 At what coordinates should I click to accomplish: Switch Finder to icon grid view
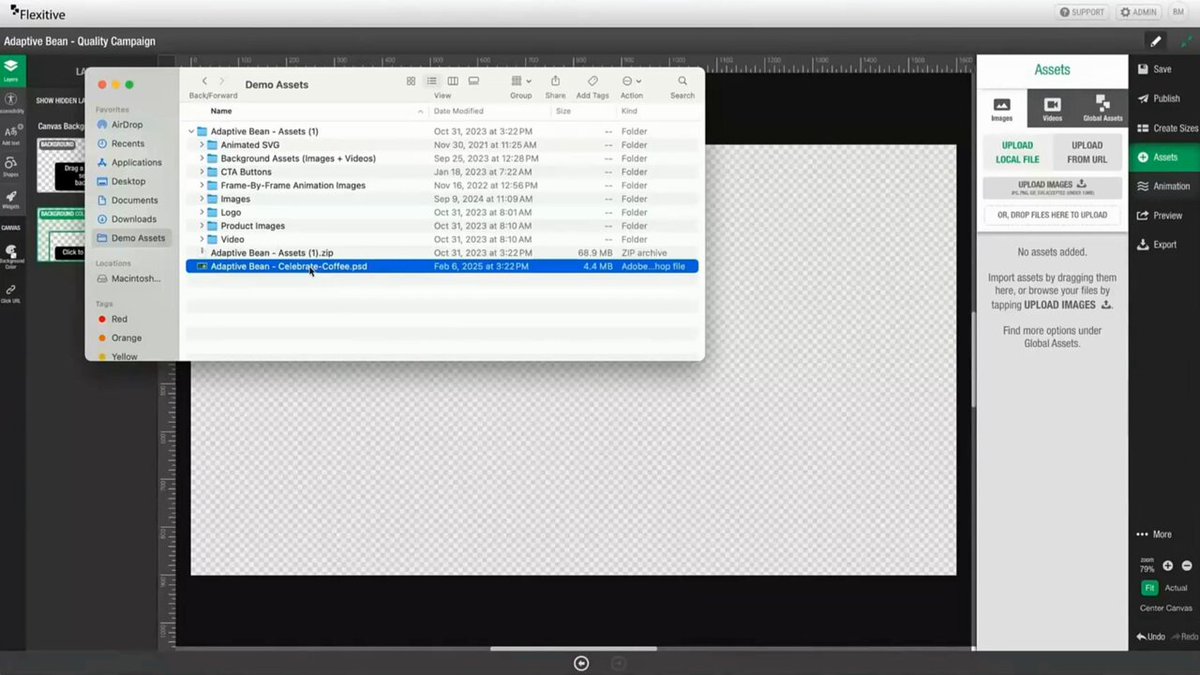[x=411, y=81]
